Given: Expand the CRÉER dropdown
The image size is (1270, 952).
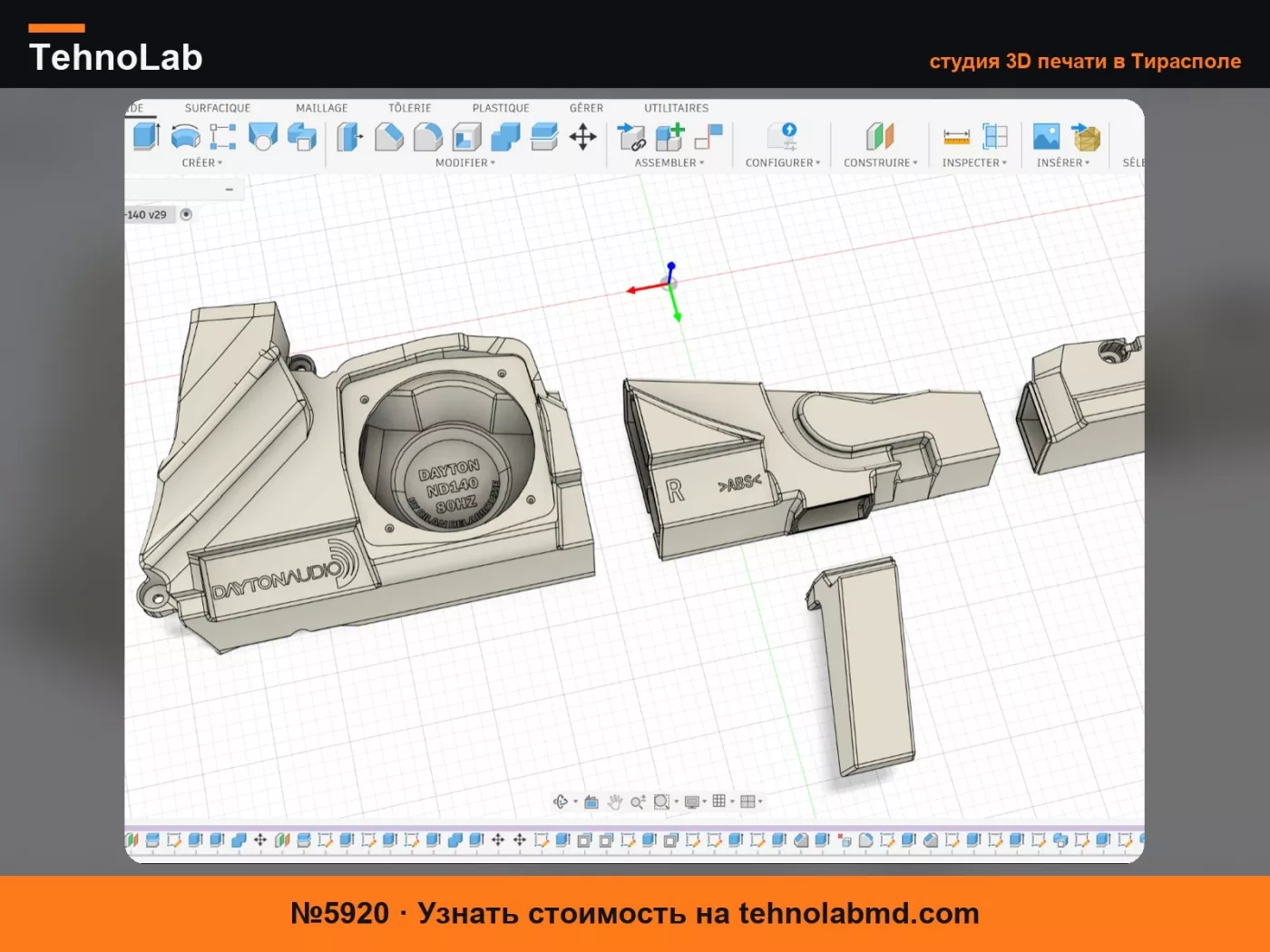Looking at the screenshot, I should (202, 163).
